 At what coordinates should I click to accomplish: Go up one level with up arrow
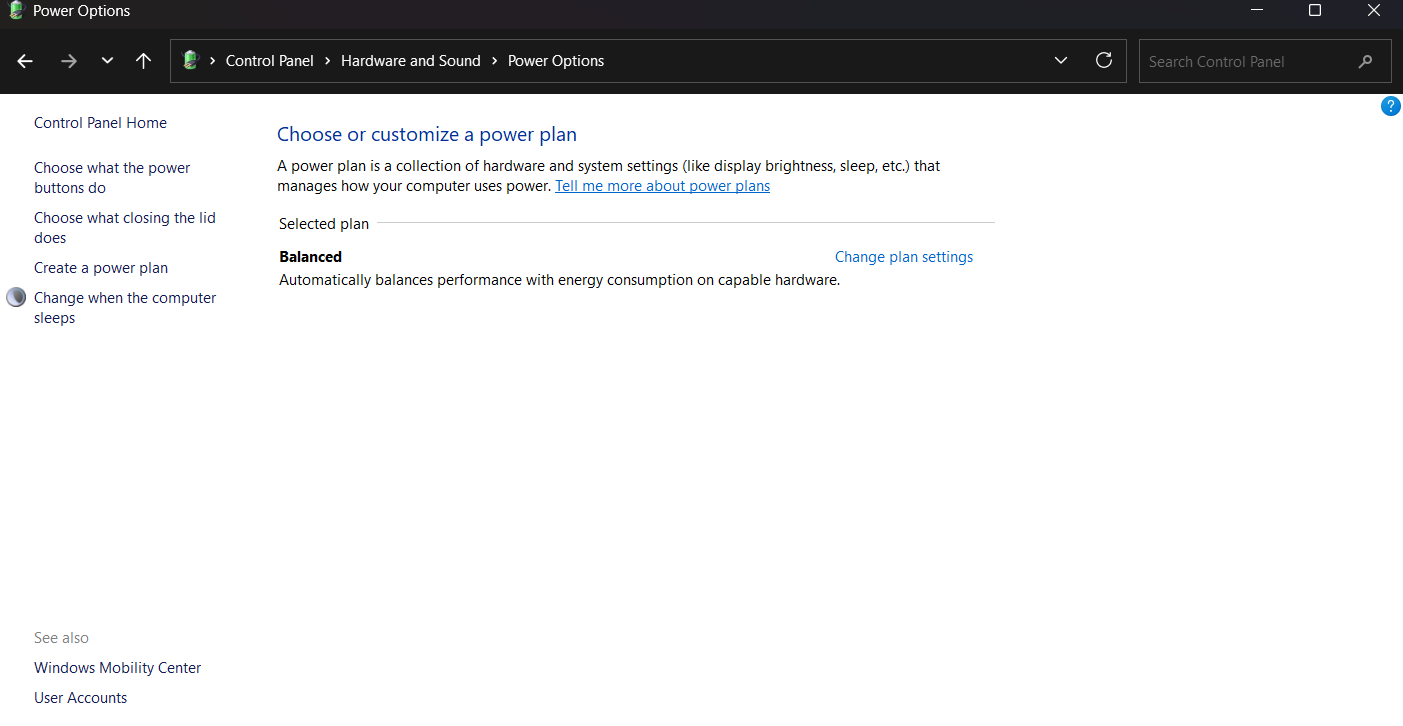tap(143, 61)
